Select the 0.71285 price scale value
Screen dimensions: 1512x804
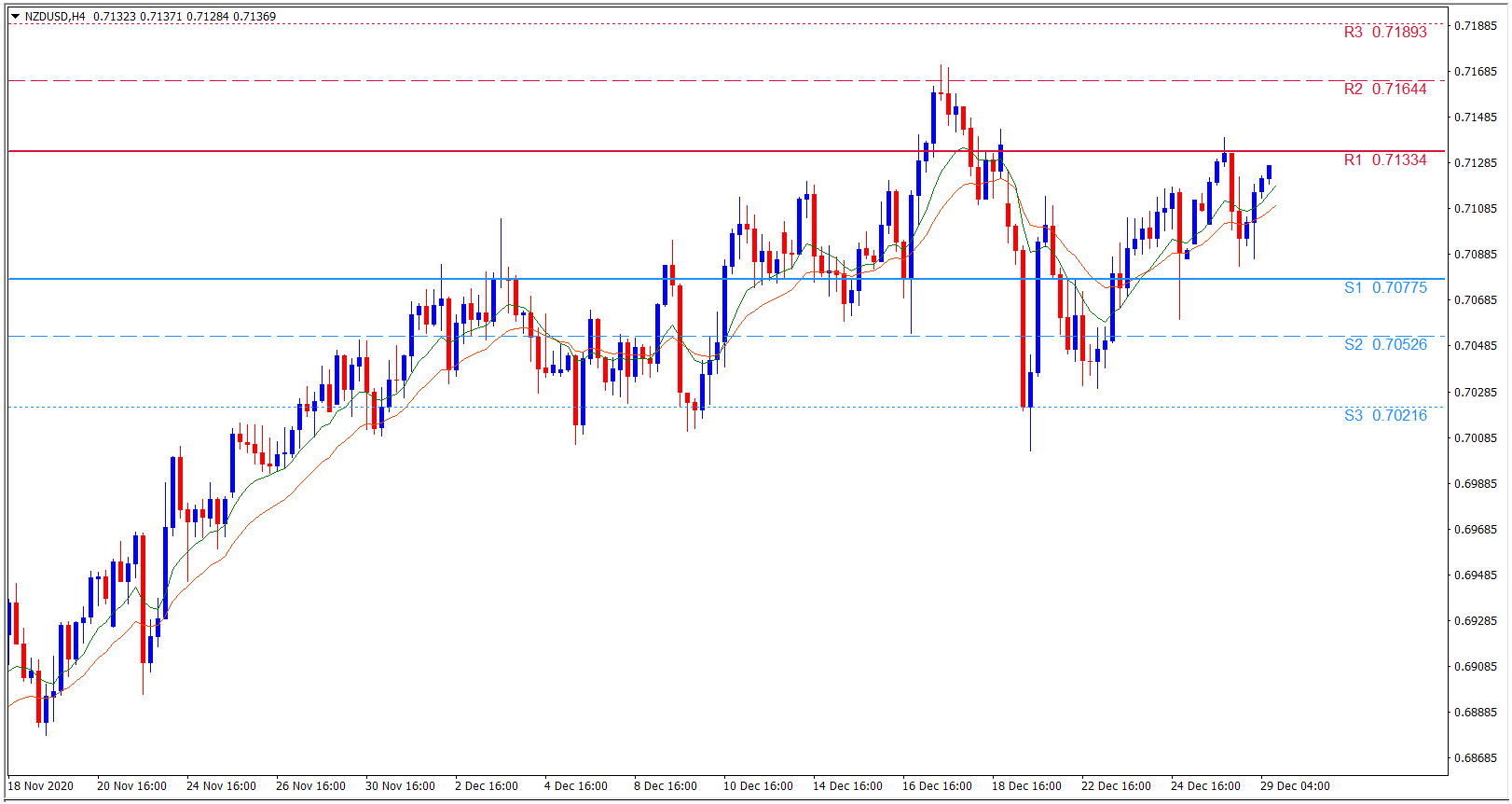[x=1476, y=162]
